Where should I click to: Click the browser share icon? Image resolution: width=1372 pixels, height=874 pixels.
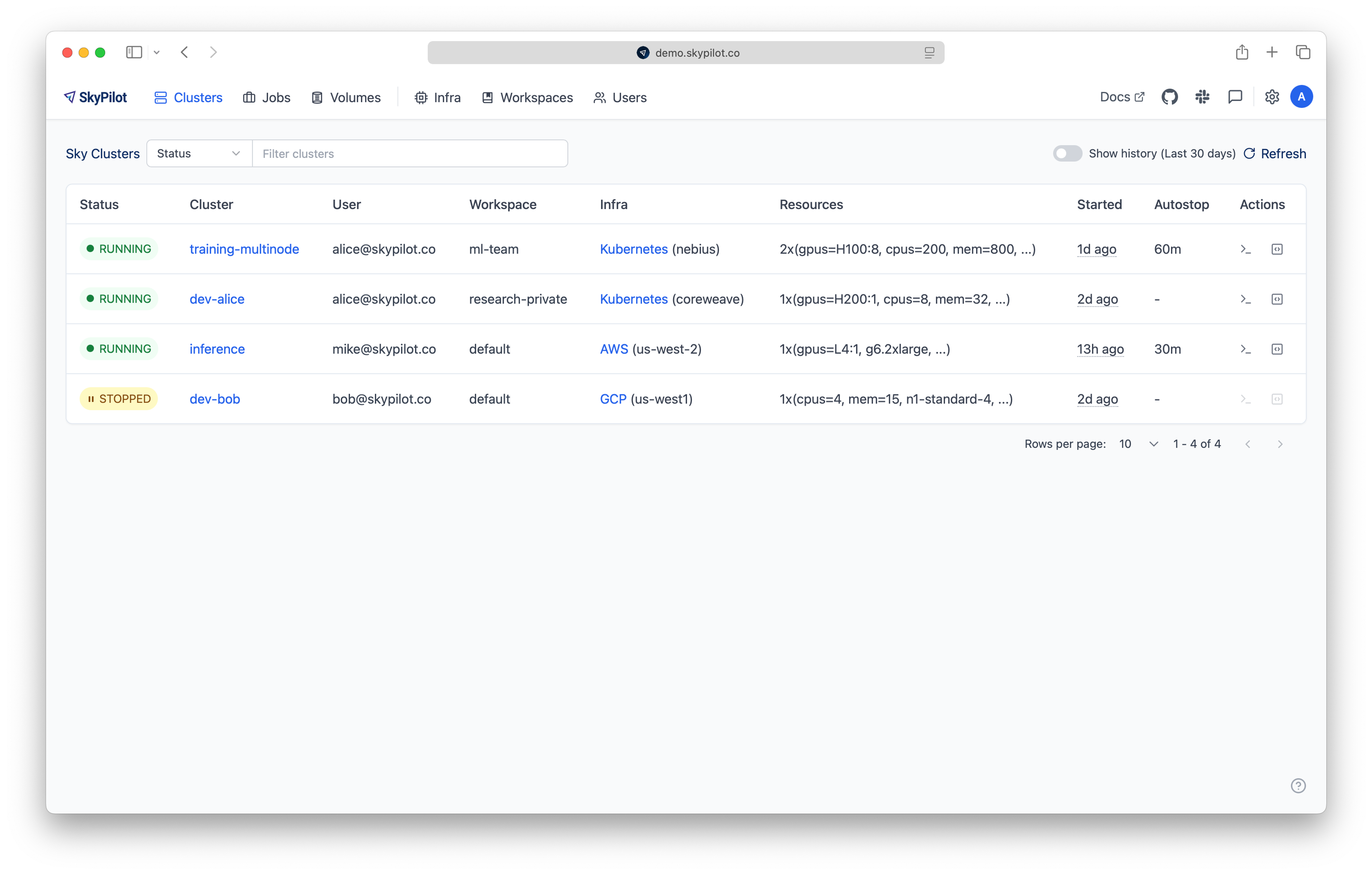(1242, 53)
